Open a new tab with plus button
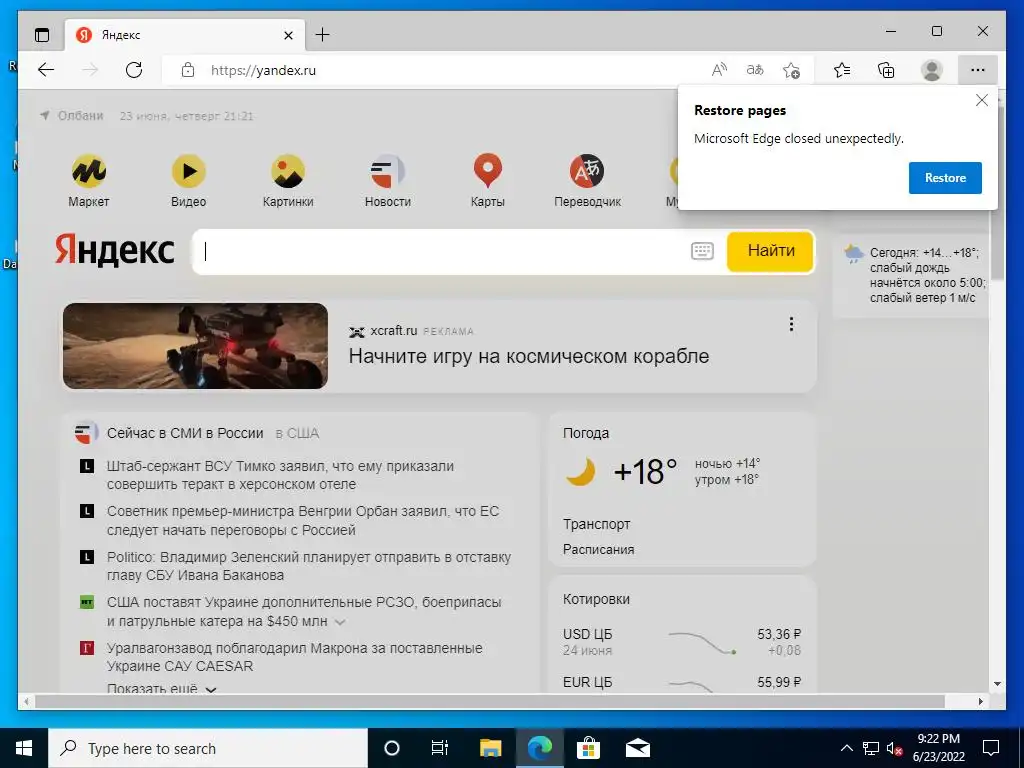 pos(323,35)
